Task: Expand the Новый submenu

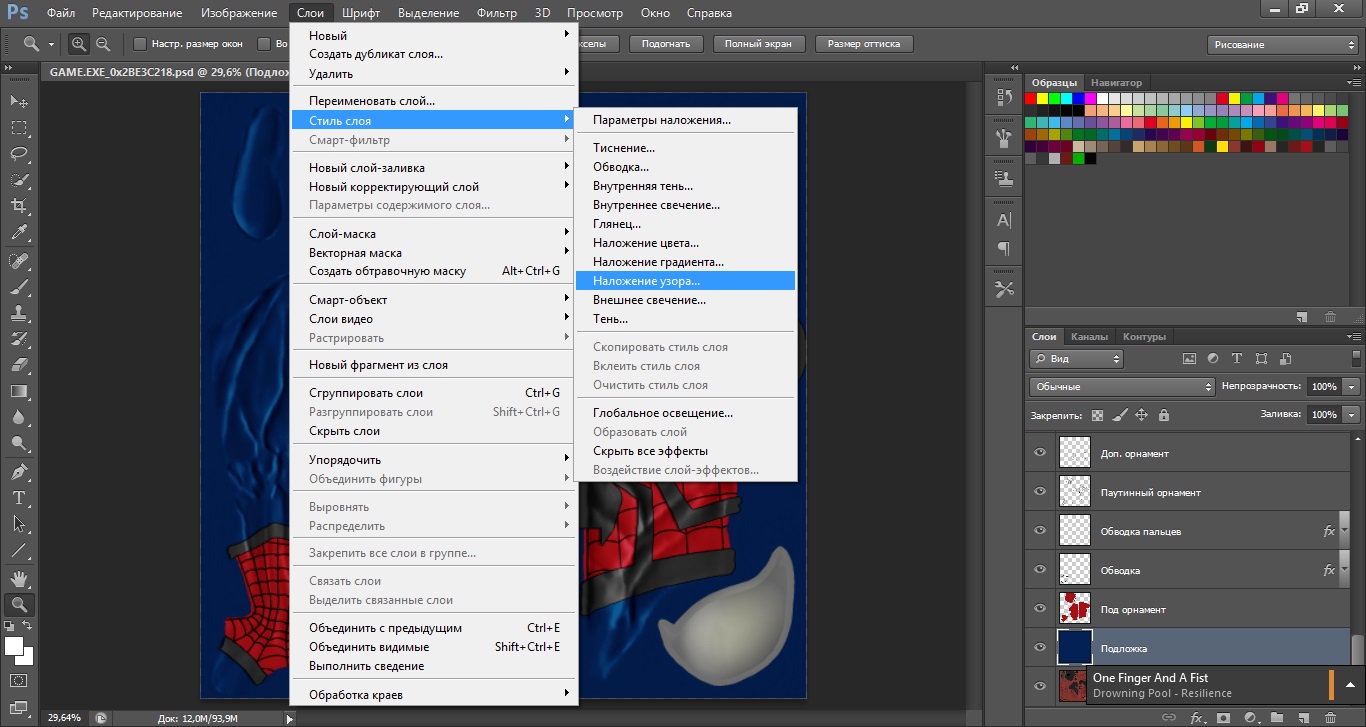Action: (434, 35)
